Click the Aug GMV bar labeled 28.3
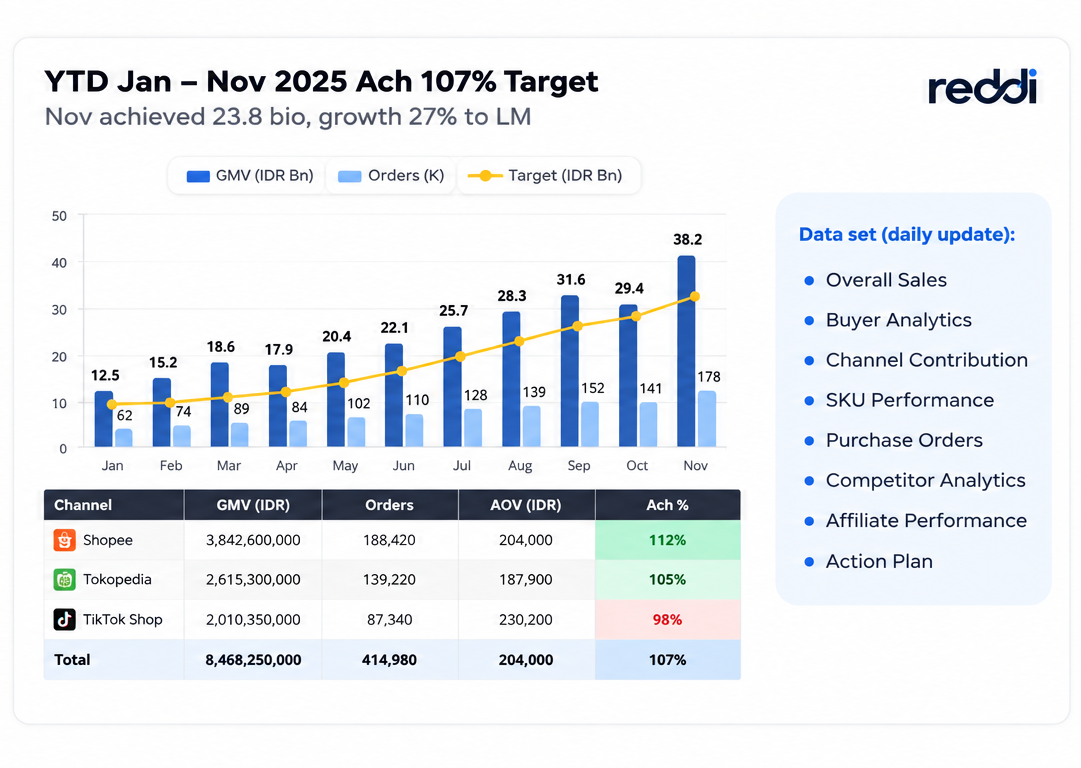 pyautogui.click(x=512, y=379)
